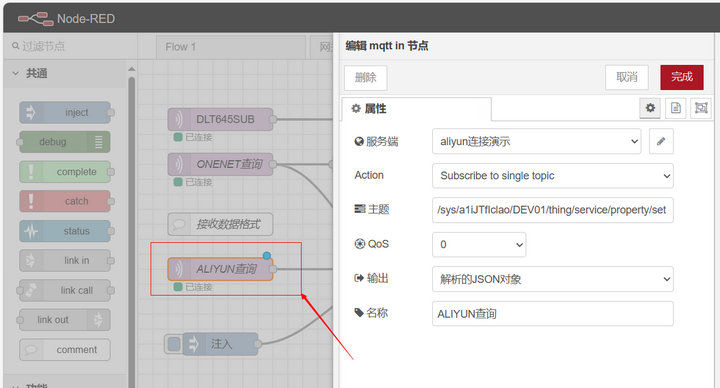Open the node appearance icon
This screenshot has width=720, height=388.
(x=701, y=108)
